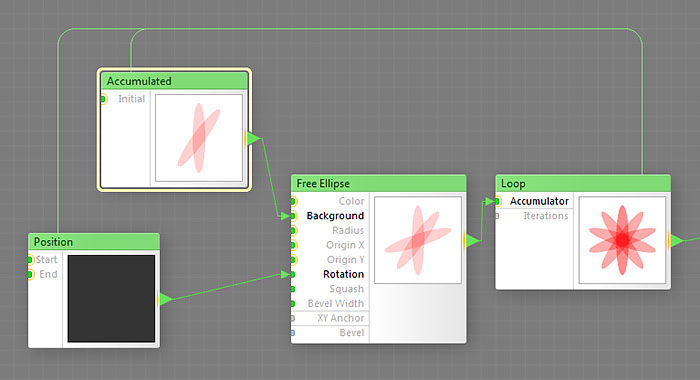Click the Position node output arrow

pos(165,299)
